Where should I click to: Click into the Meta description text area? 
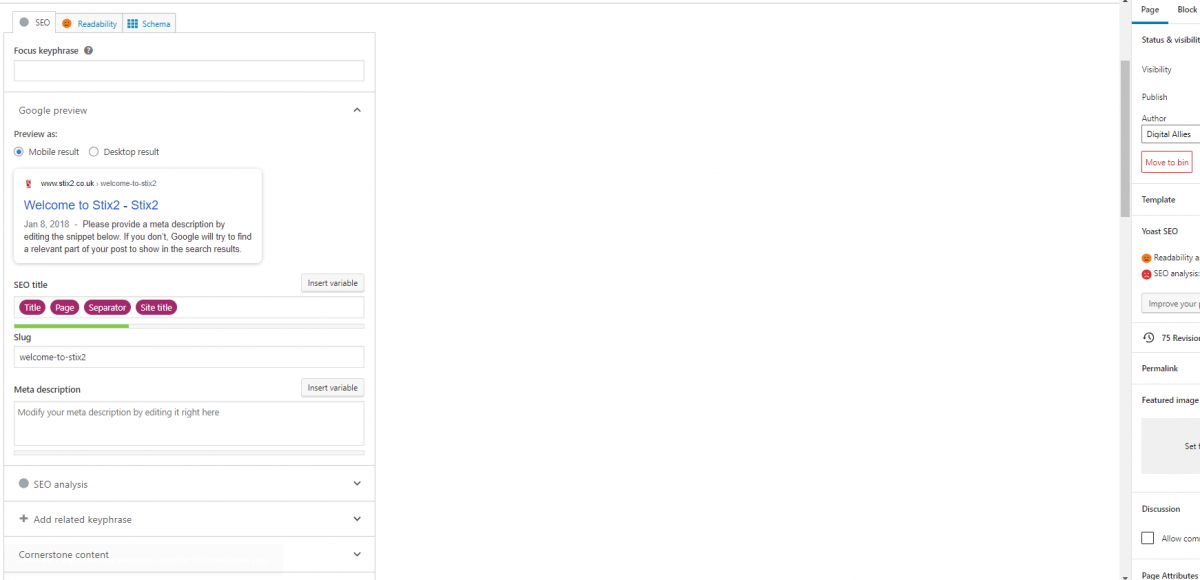click(189, 423)
